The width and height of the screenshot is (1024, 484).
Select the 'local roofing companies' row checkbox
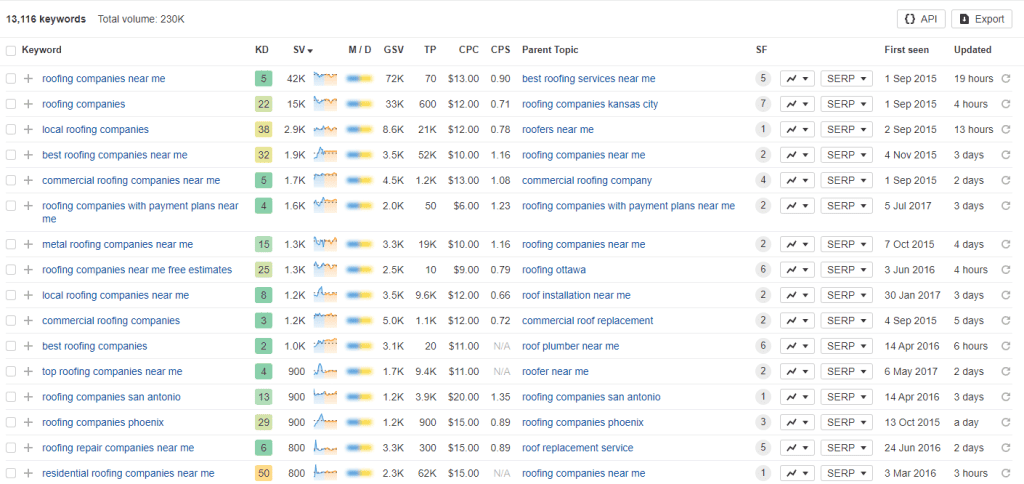pyautogui.click(x=10, y=129)
